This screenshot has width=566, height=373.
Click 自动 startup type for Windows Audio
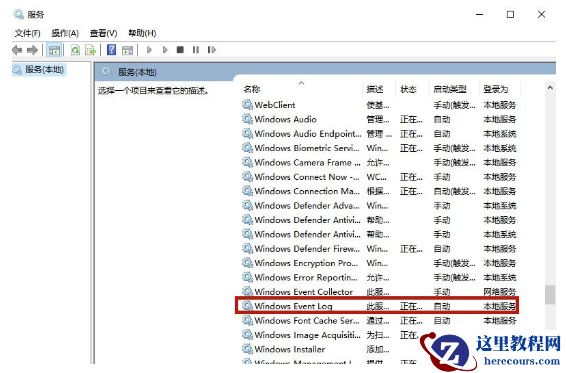pos(442,119)
